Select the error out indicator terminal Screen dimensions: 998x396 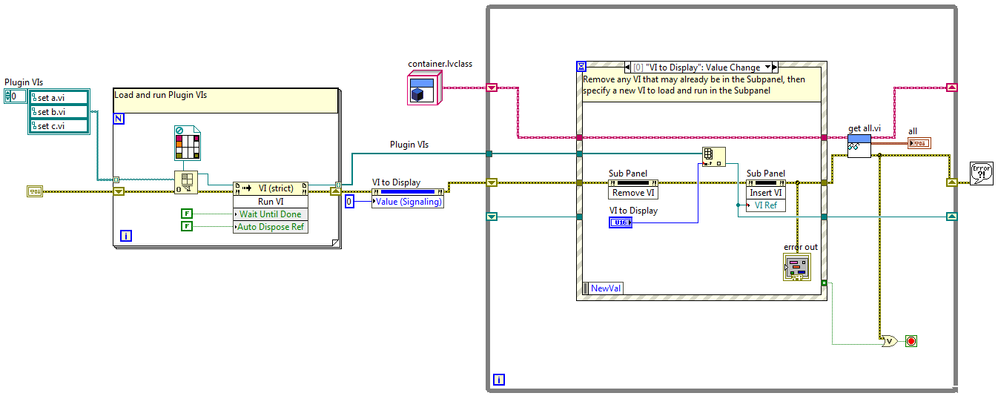coord(797,266)
